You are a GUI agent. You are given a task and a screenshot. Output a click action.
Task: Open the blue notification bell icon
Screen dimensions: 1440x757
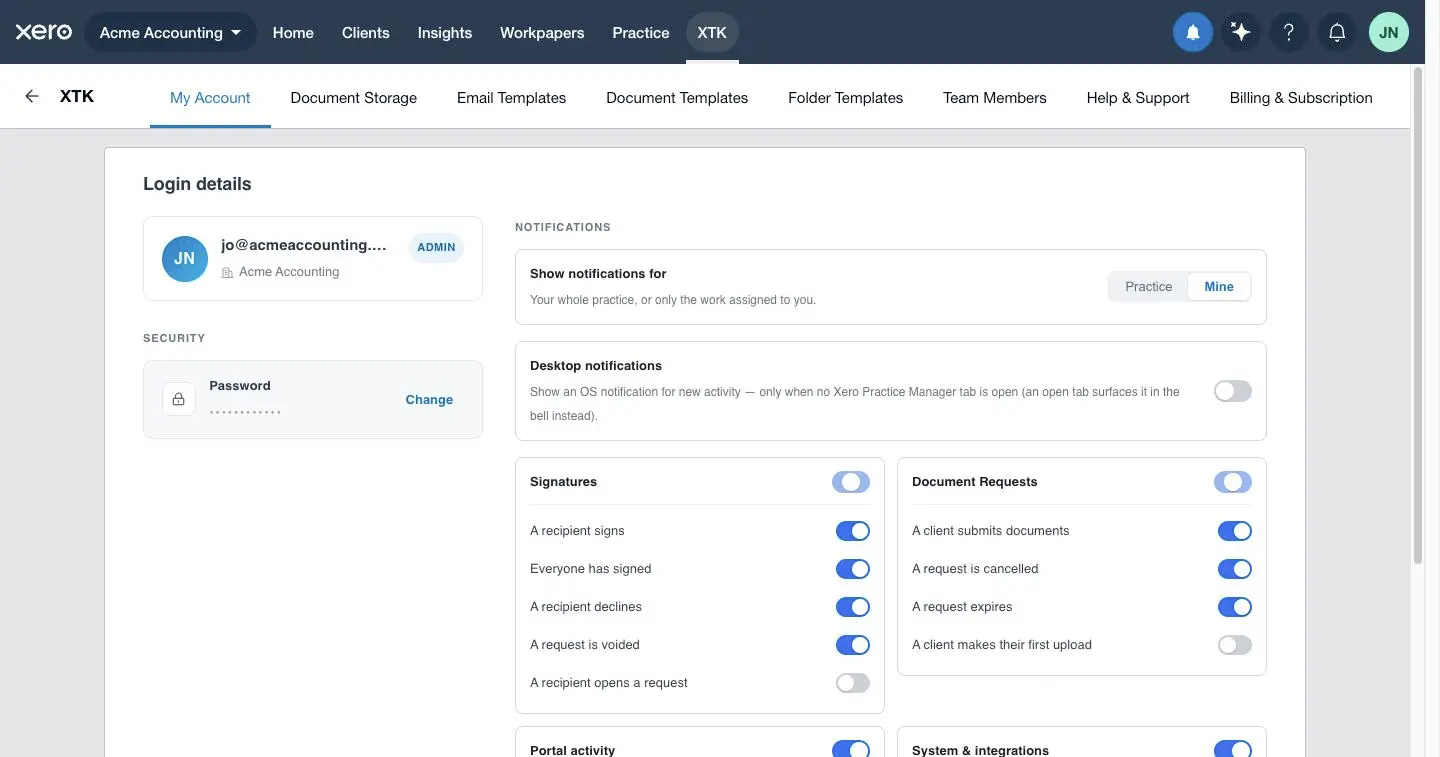tap(1193, 32)
